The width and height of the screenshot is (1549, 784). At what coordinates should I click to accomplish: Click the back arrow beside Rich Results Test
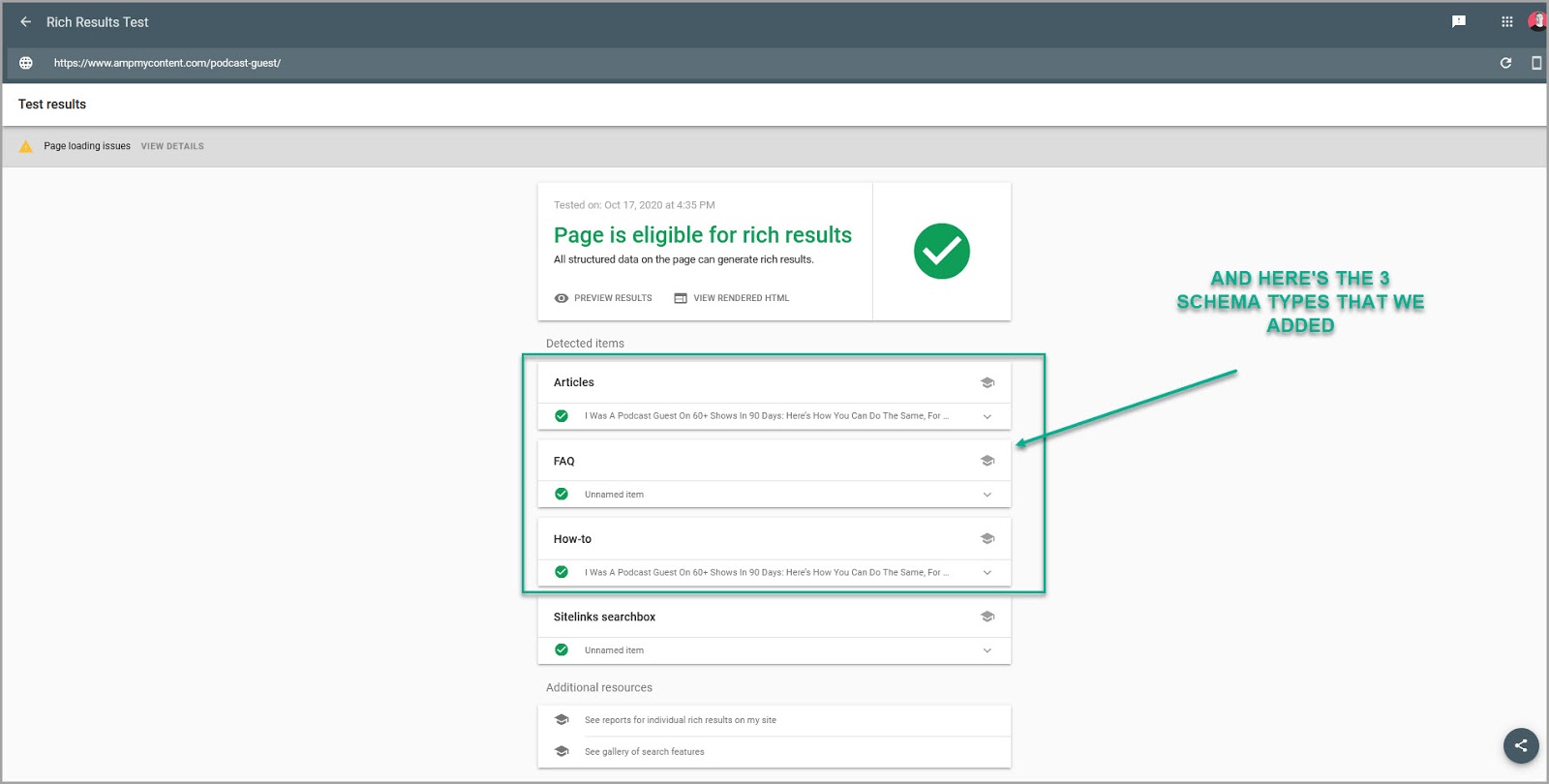coord(26,21)
